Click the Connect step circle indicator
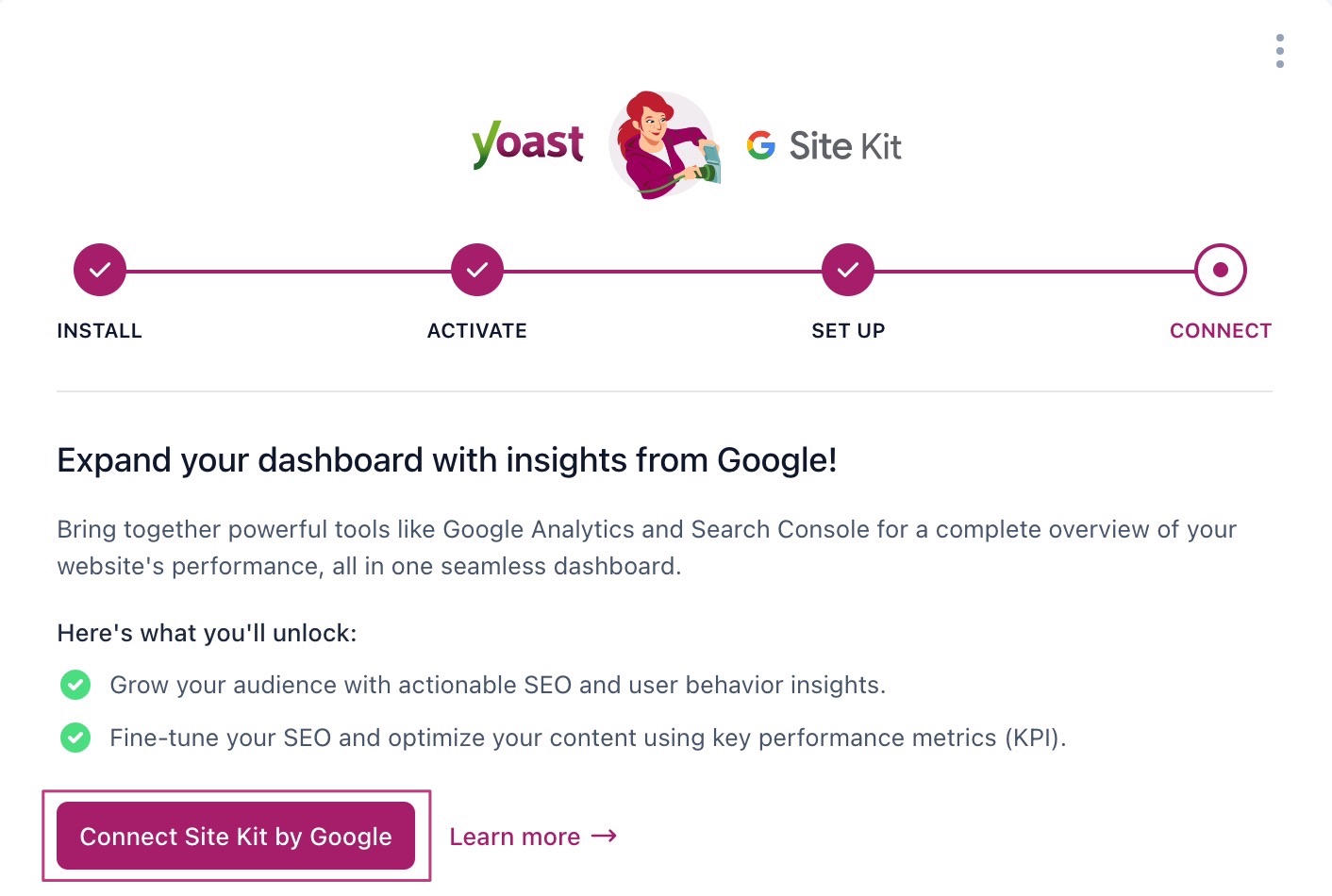1332x896 pixels. pyautogui.click(x=1221, y=270)
